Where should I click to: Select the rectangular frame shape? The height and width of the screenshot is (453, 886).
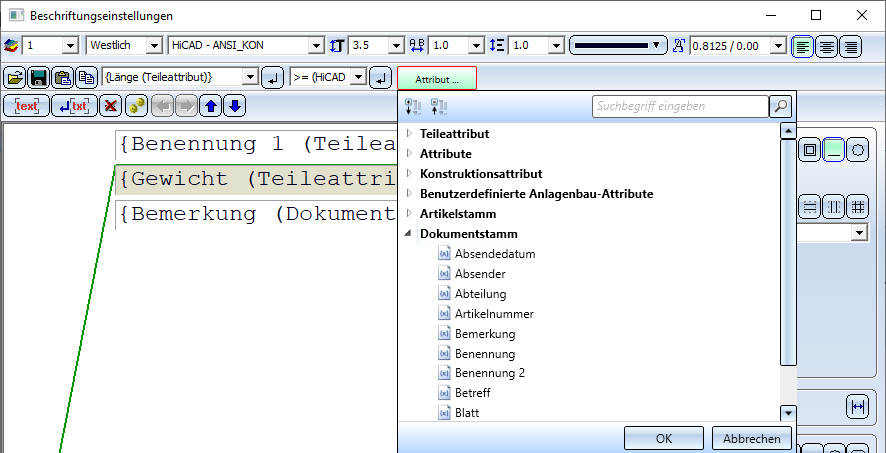pyautogui.click(x=810, y=150)
